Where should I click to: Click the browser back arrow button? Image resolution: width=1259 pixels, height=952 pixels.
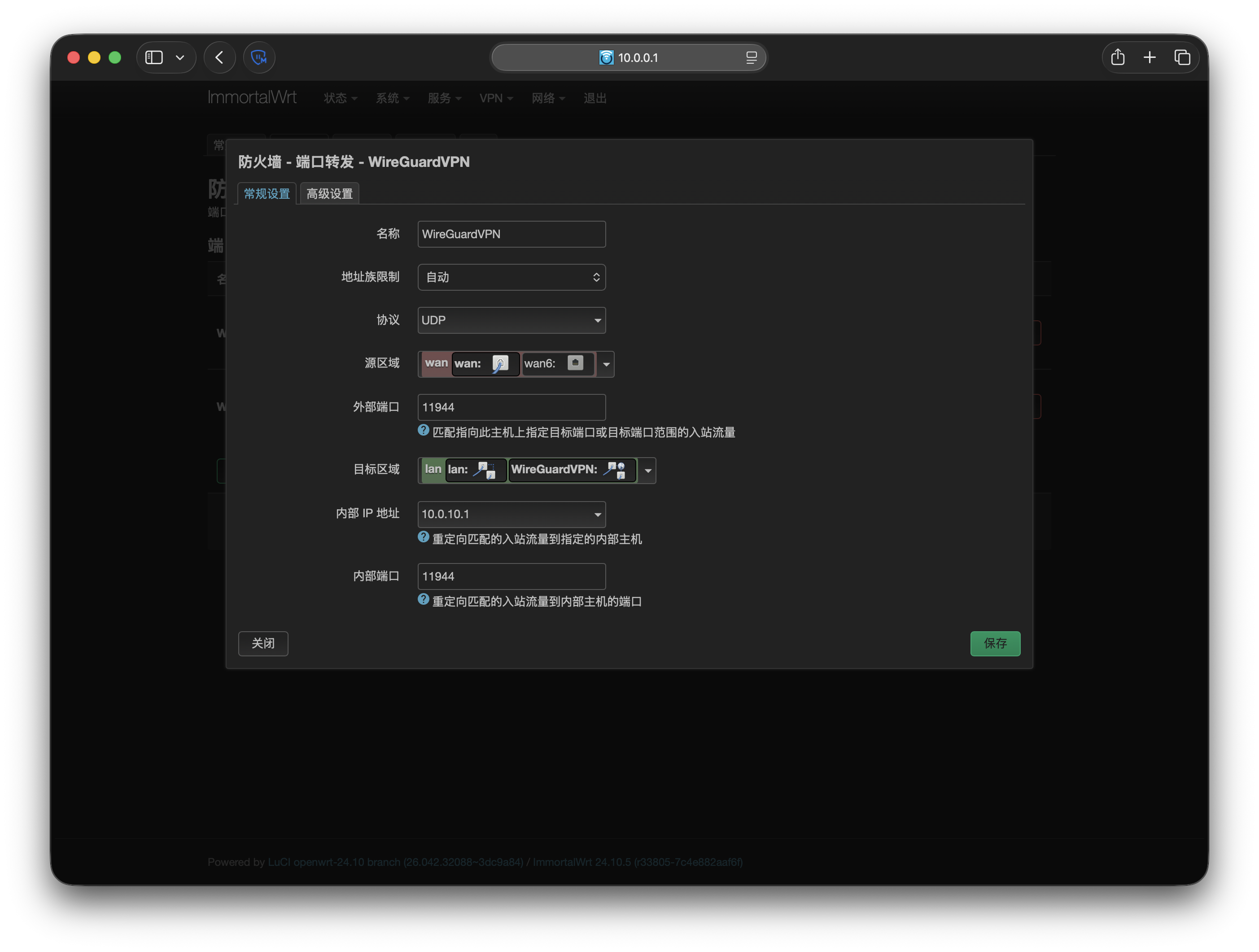pos(220,57)
